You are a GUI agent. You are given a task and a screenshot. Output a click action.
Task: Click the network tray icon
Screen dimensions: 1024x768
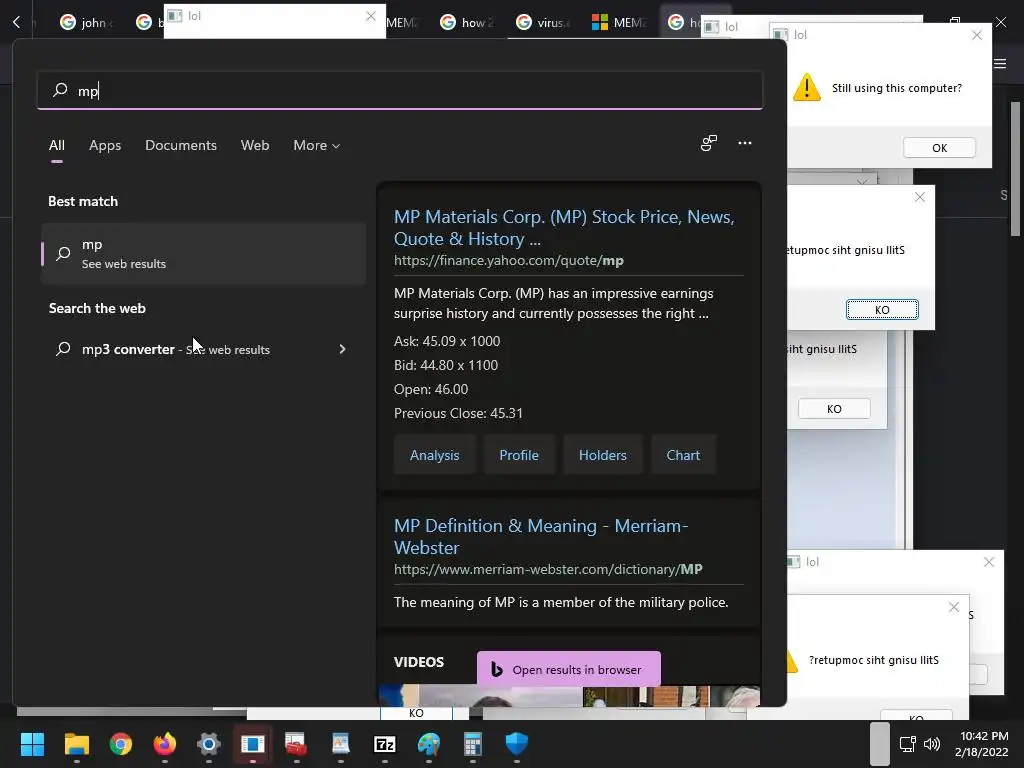(907, 743)
